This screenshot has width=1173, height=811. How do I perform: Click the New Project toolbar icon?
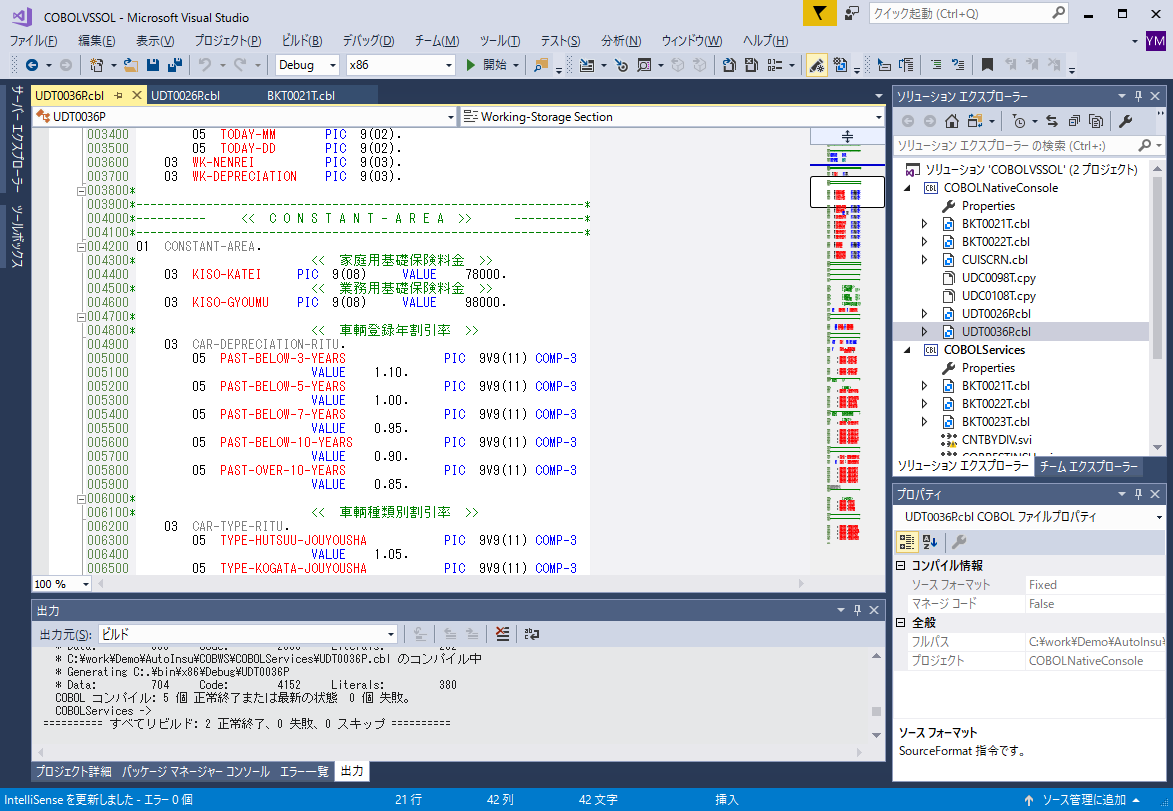pyautogui.click(x=96, y=65)
